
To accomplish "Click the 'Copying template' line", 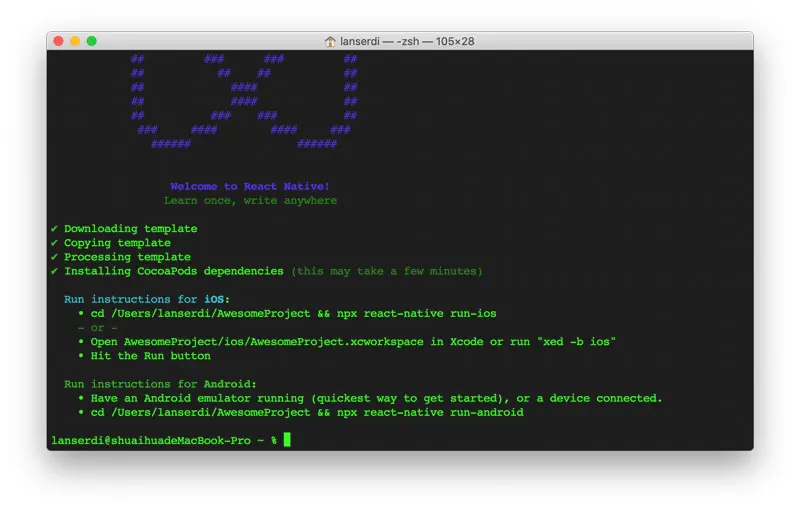I will 117,243.
